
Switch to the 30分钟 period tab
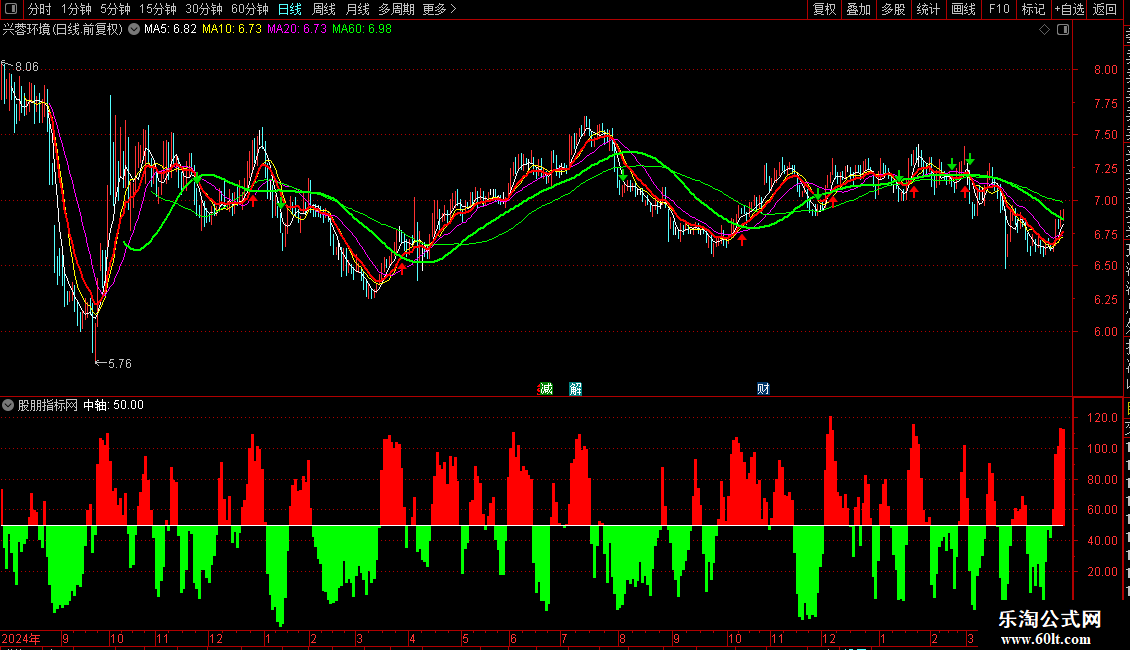(203, 9)
